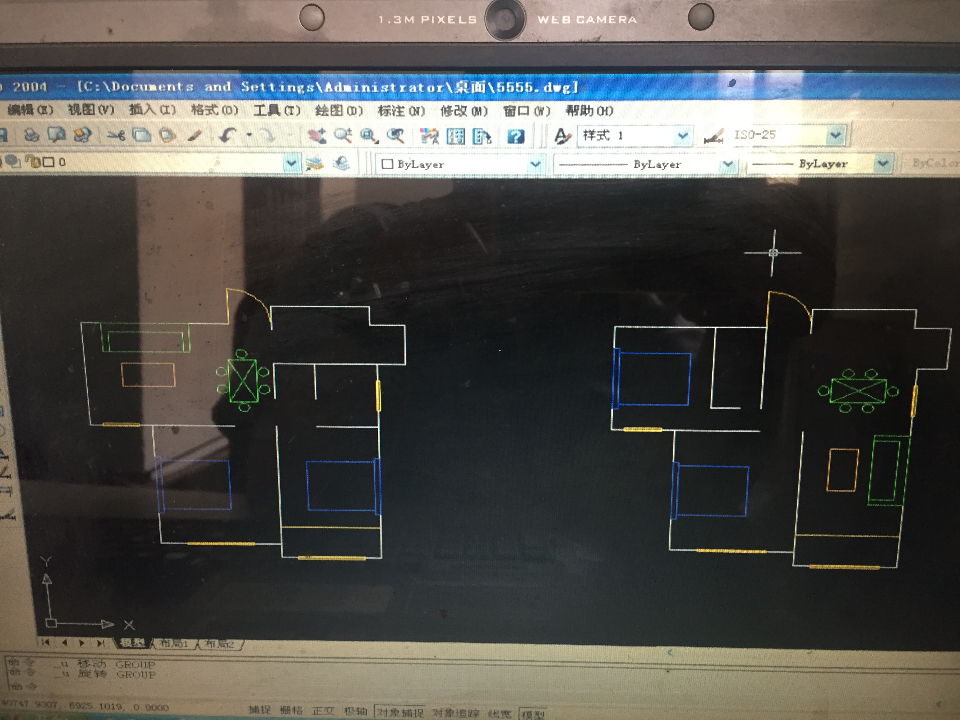Select the Zoom realtime magnifier tool
This screenshot has width=960, height=720.
click(342, 135)
